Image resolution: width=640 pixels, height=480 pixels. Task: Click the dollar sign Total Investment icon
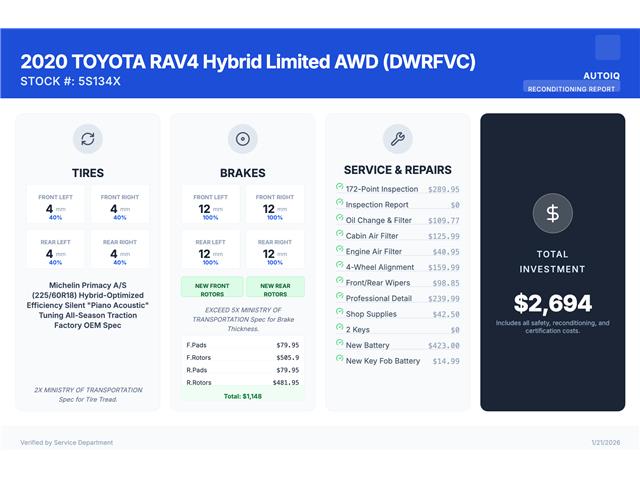click(552, 212)
